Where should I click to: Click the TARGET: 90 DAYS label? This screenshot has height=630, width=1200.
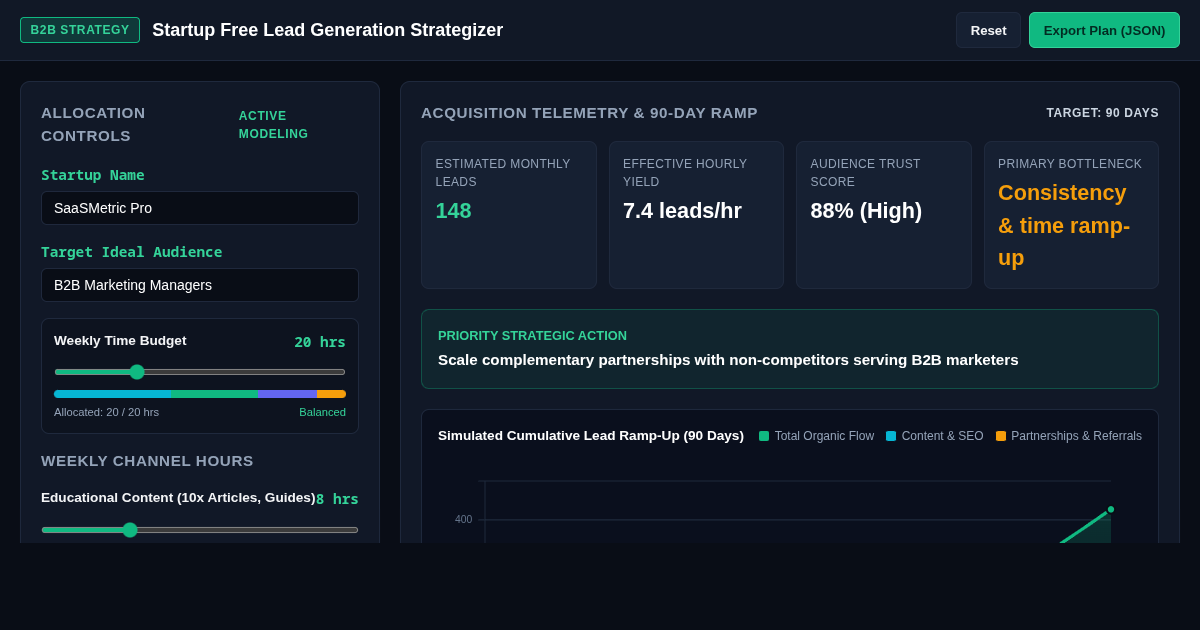coord(1102,113)
